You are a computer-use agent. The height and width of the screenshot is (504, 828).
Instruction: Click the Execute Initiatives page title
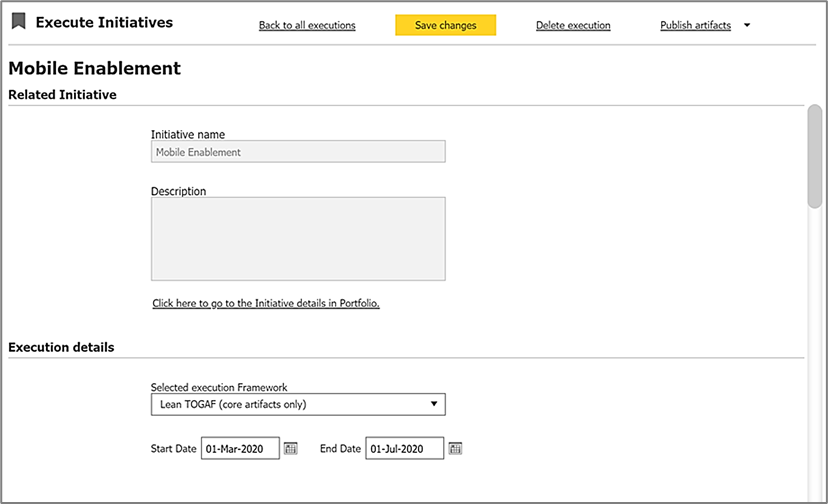point(104,22)
